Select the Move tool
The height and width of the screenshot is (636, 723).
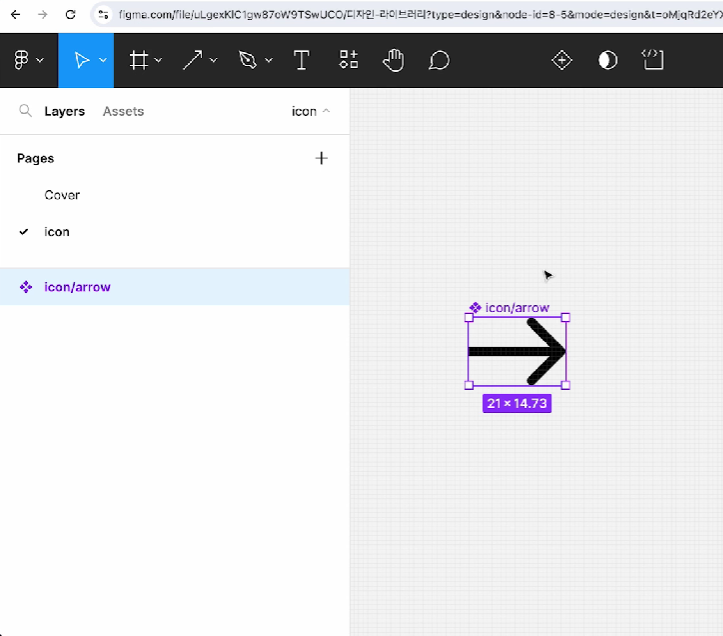(81, 60)
